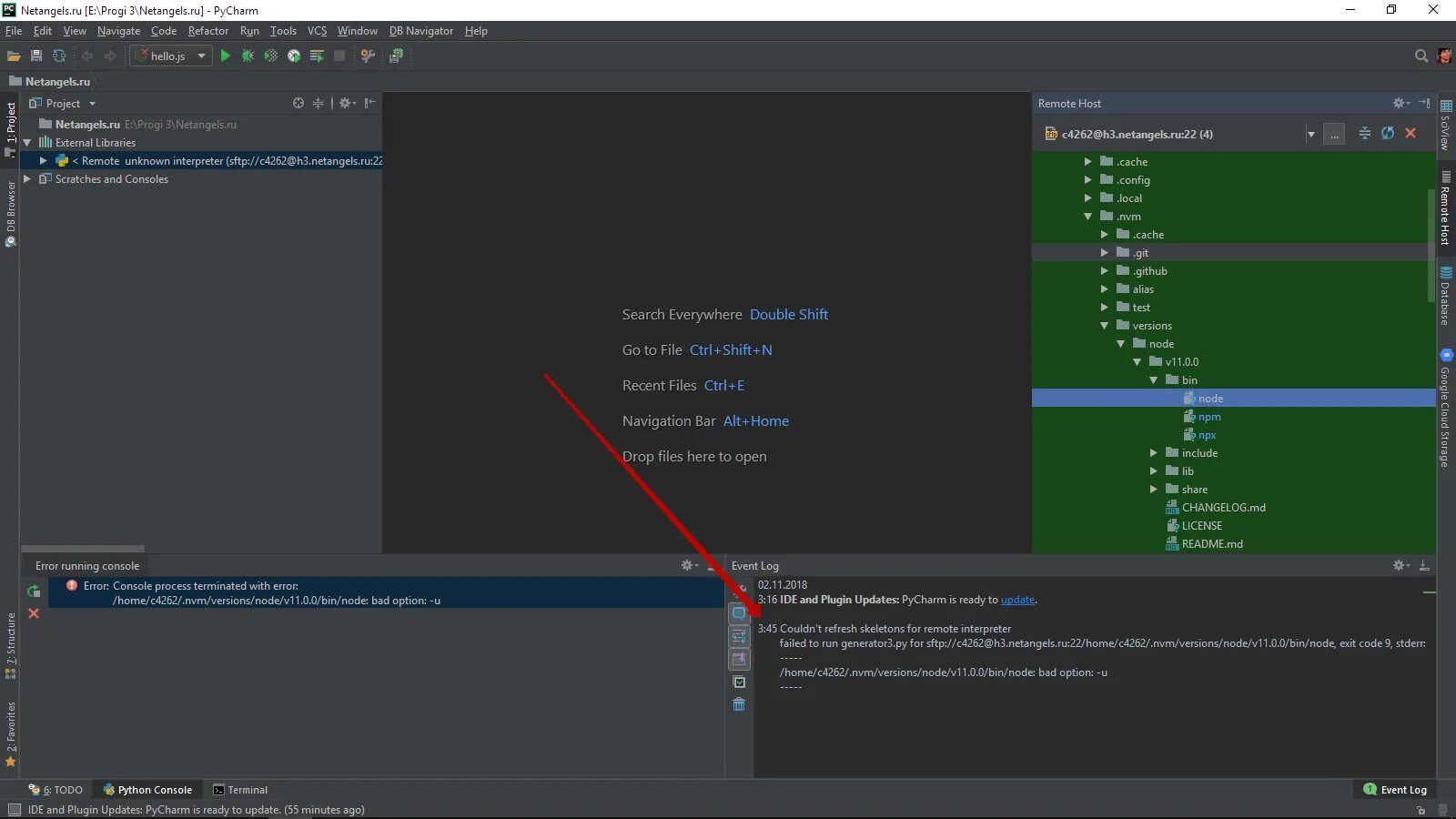Click the Save All toolbar icon
Screen dimensions: 1456x819
coord(36,56)
